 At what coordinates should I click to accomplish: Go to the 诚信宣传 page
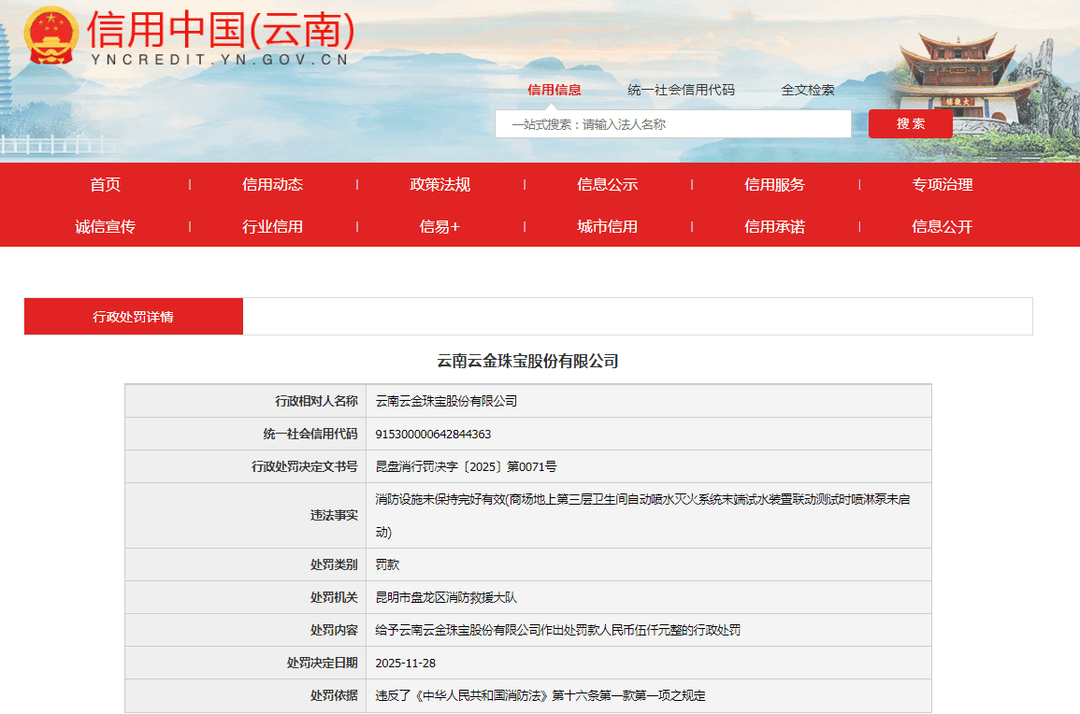click(x=105, y=227)
